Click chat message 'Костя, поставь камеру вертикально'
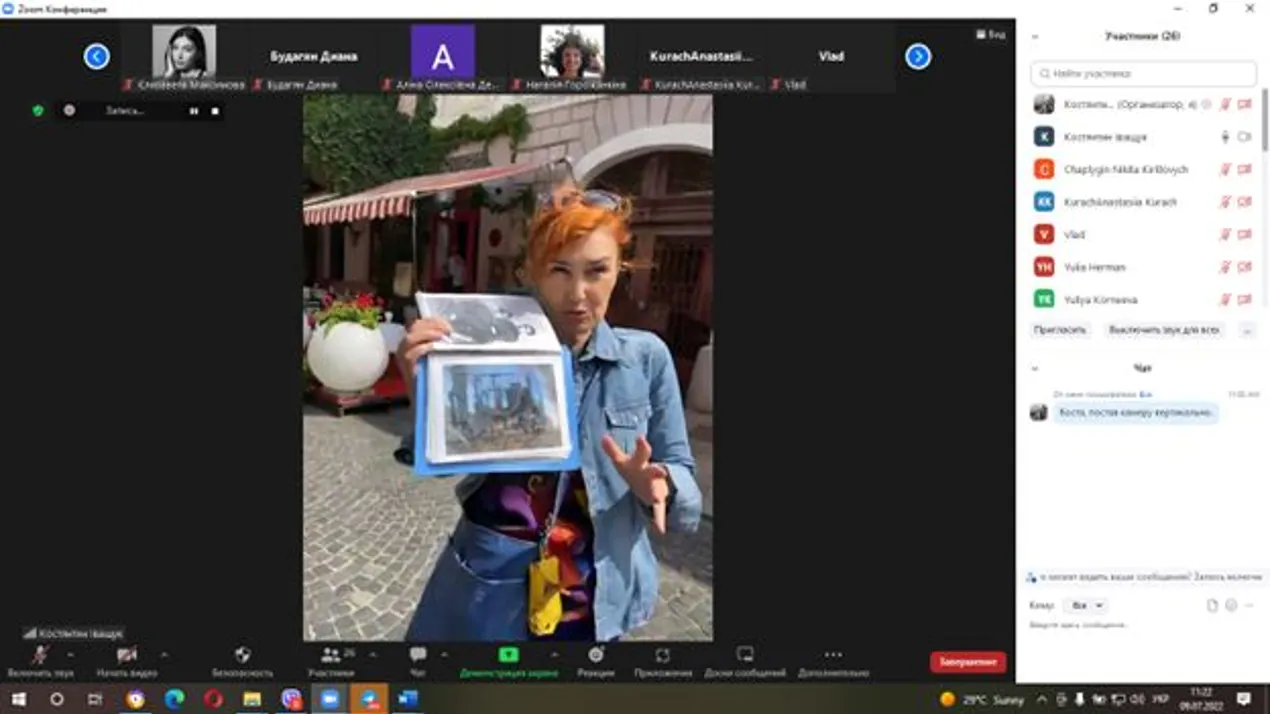Screen dimensions: 1270x714 pyautogui.click(x=1136, y=412)
